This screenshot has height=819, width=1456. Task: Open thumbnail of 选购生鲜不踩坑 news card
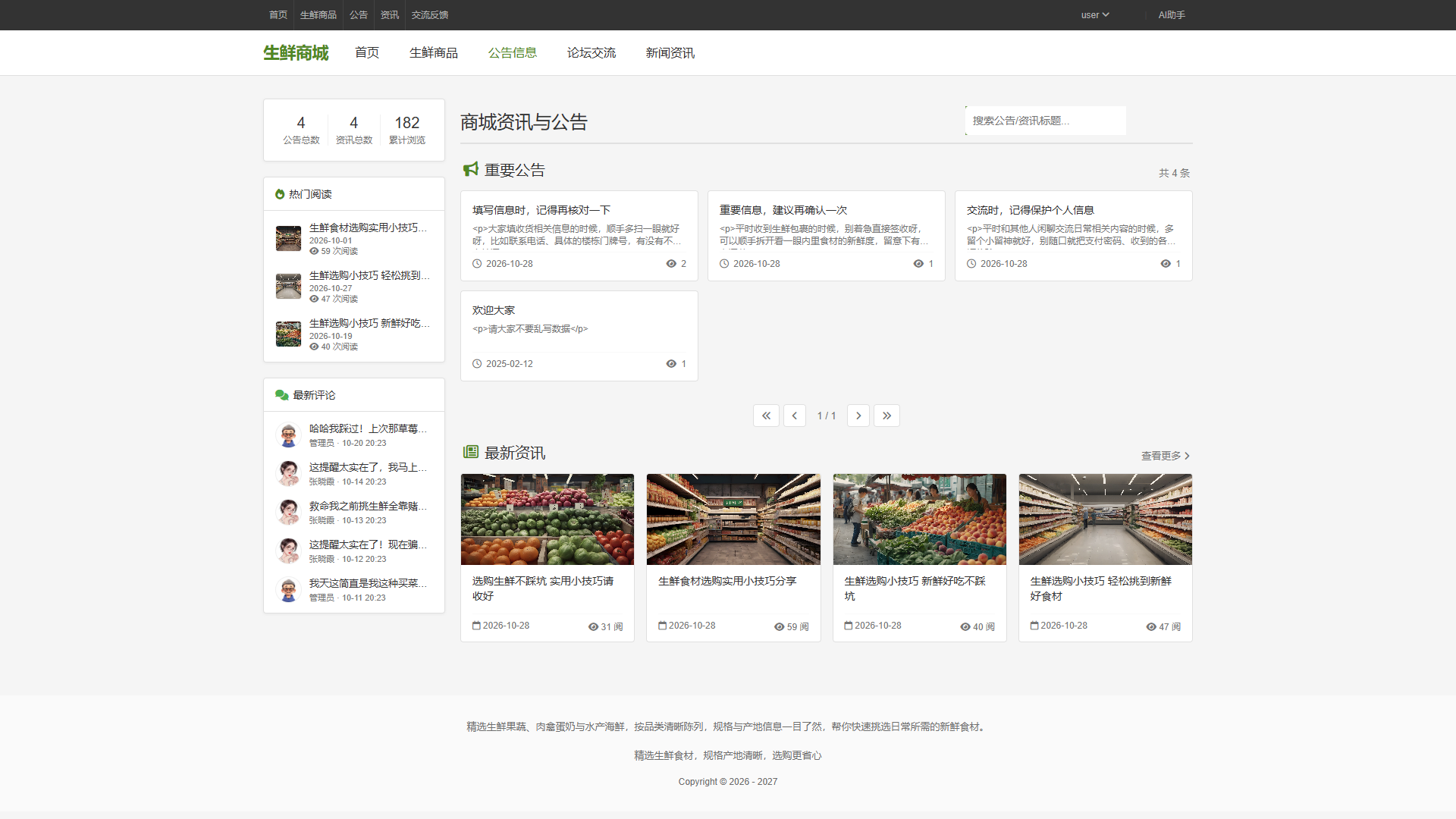pos(548,519)
